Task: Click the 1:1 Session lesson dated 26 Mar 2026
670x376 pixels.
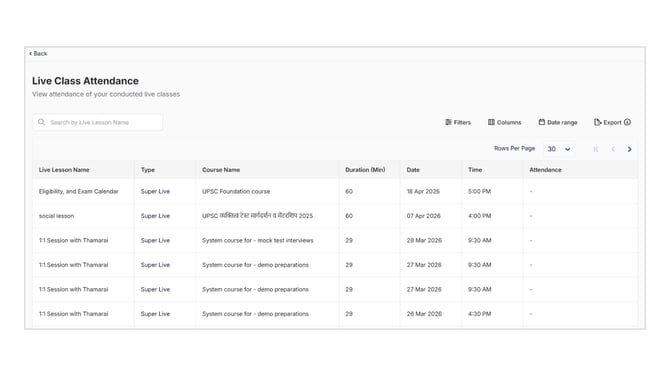Action: 73,314
